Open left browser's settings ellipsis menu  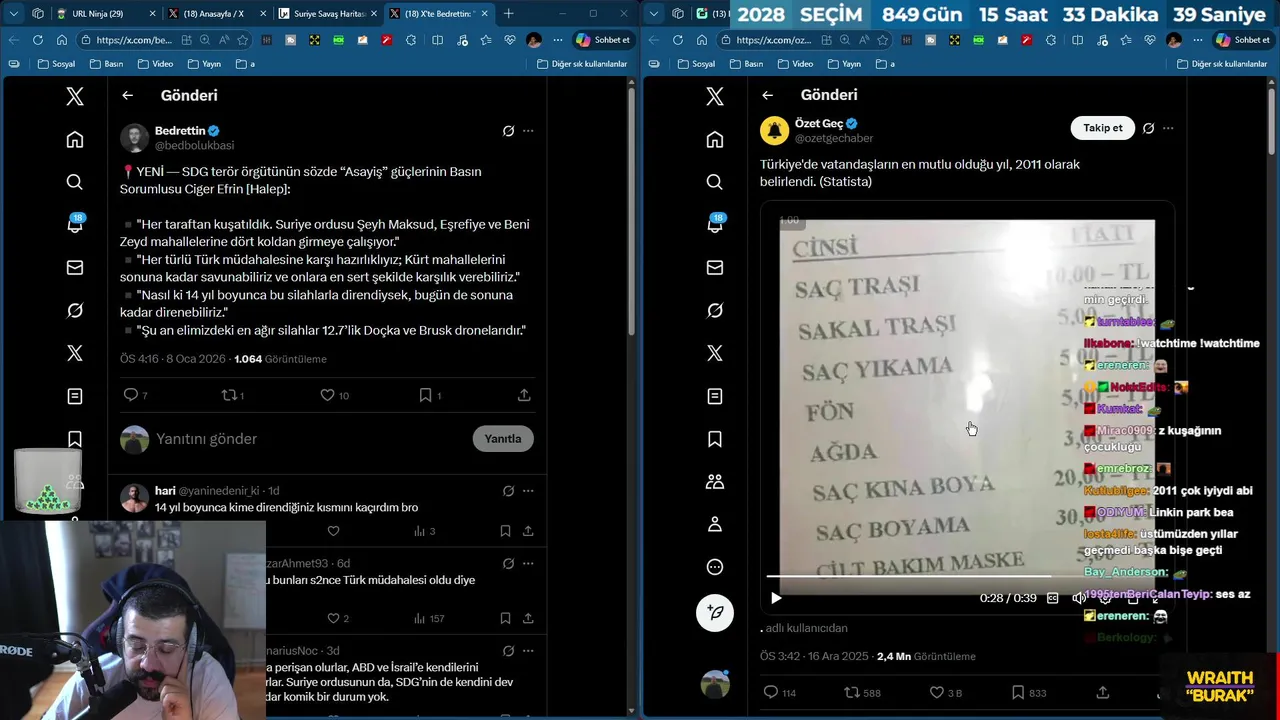point(560,40)
